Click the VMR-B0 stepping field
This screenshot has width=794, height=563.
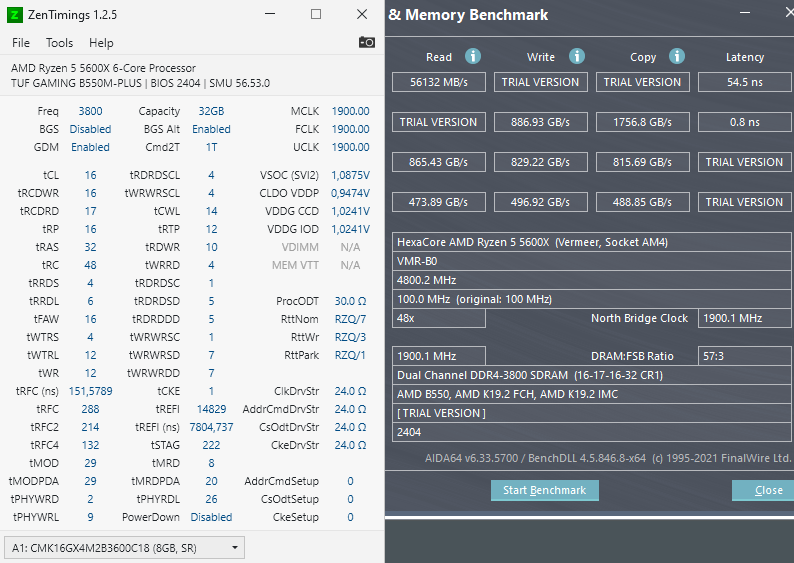(591, 261)
